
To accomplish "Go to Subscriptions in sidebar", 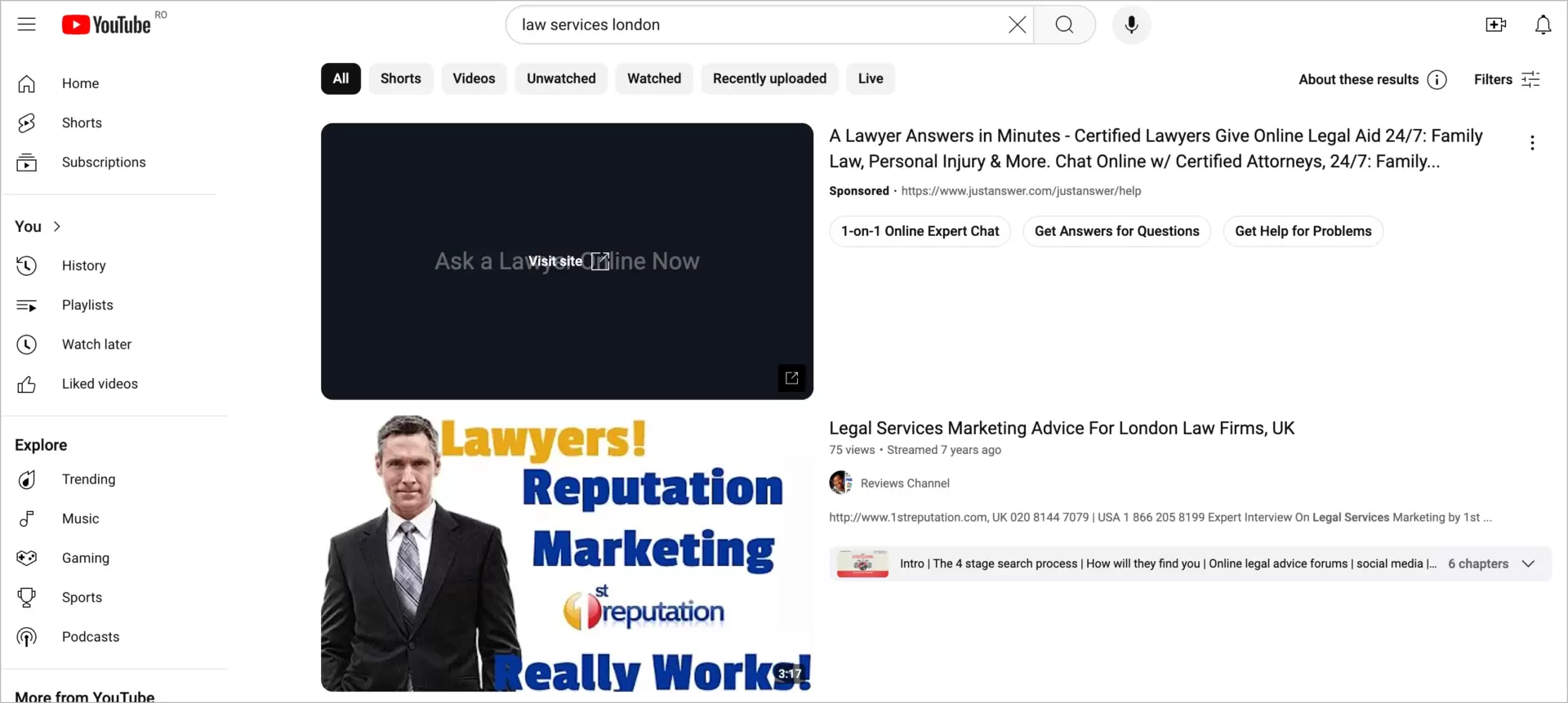I will click(104, 162).
